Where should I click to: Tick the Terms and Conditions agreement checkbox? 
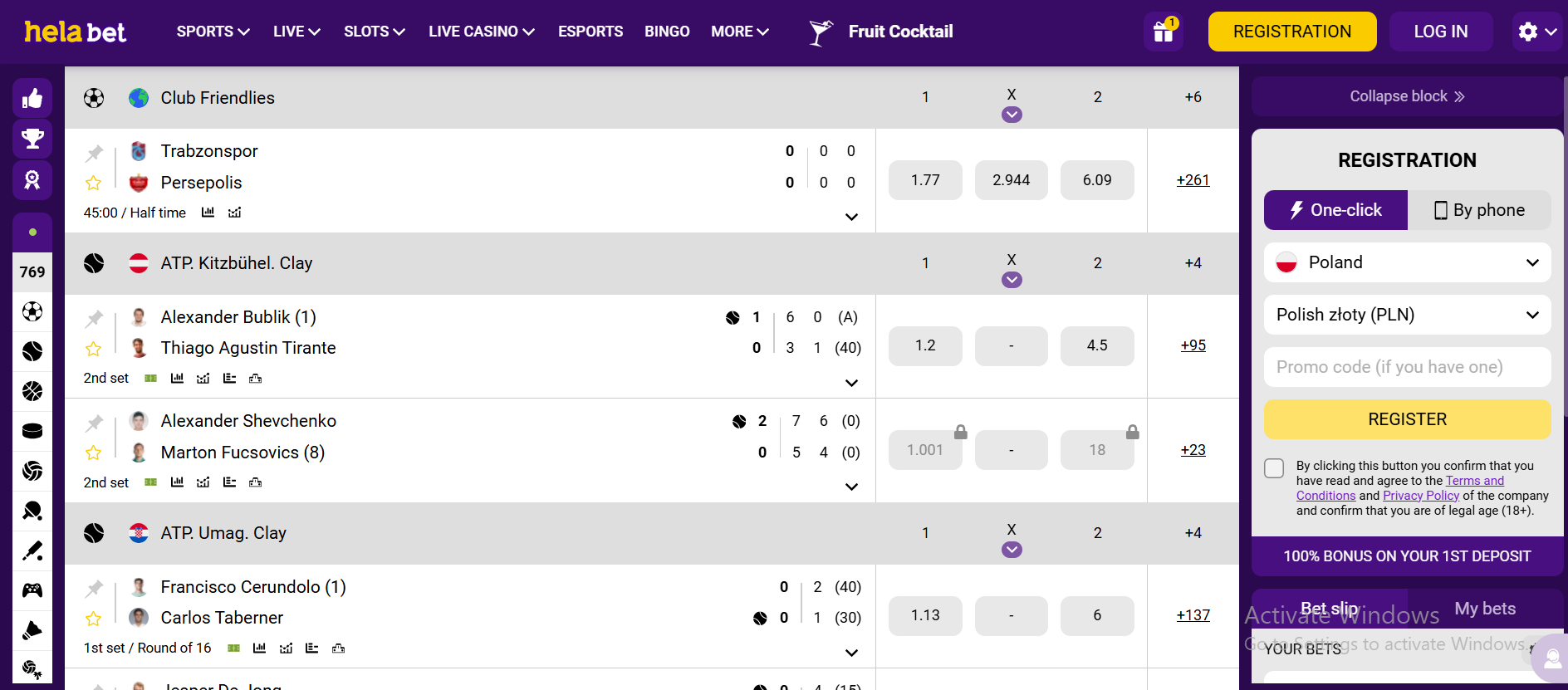coord(1274,468)
